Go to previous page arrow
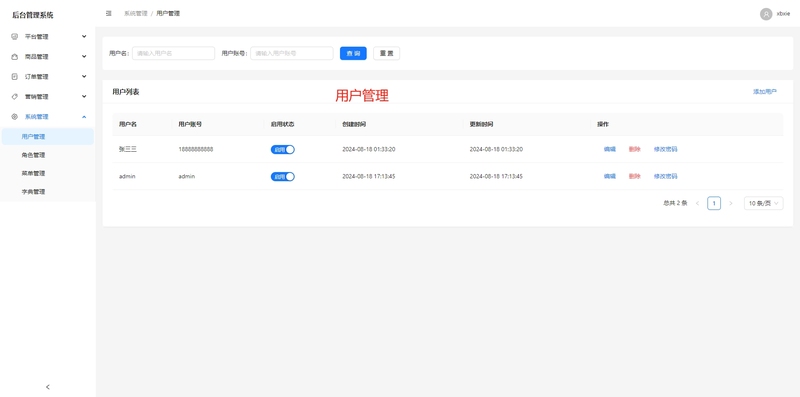Image resolution: width=800 pixels, height=397 pixels. (697, 203)
